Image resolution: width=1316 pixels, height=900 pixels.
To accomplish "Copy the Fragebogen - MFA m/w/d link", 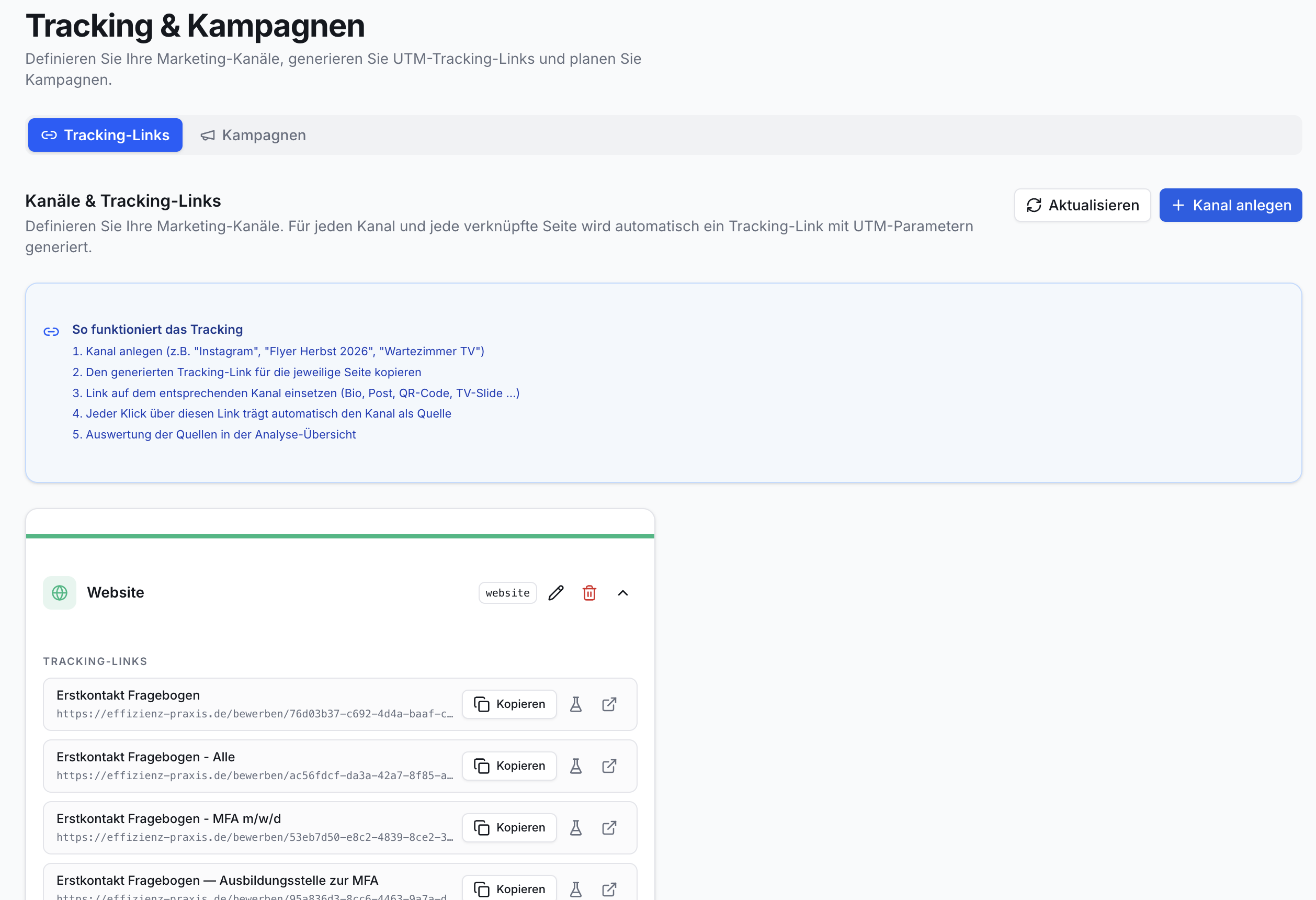I will 509,827.
